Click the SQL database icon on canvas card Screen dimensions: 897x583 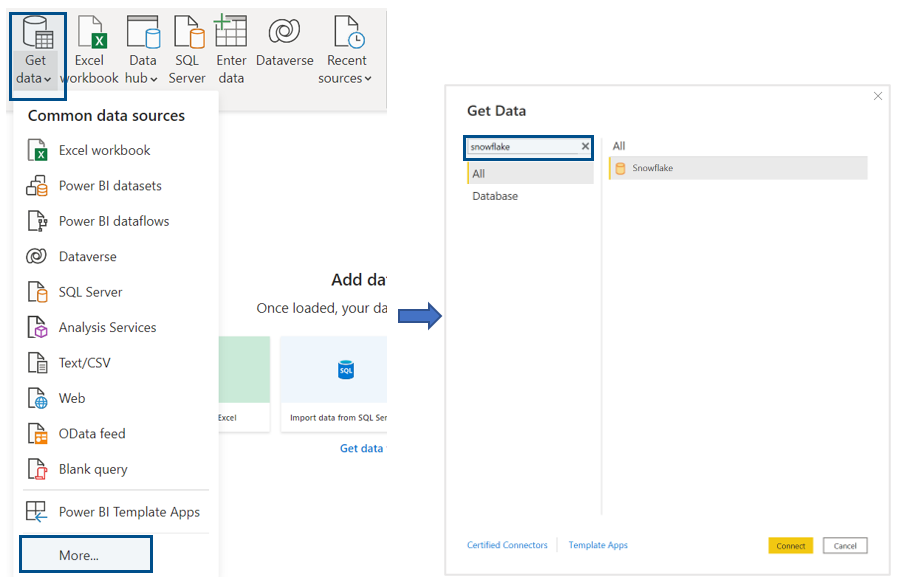pos(346,370)
